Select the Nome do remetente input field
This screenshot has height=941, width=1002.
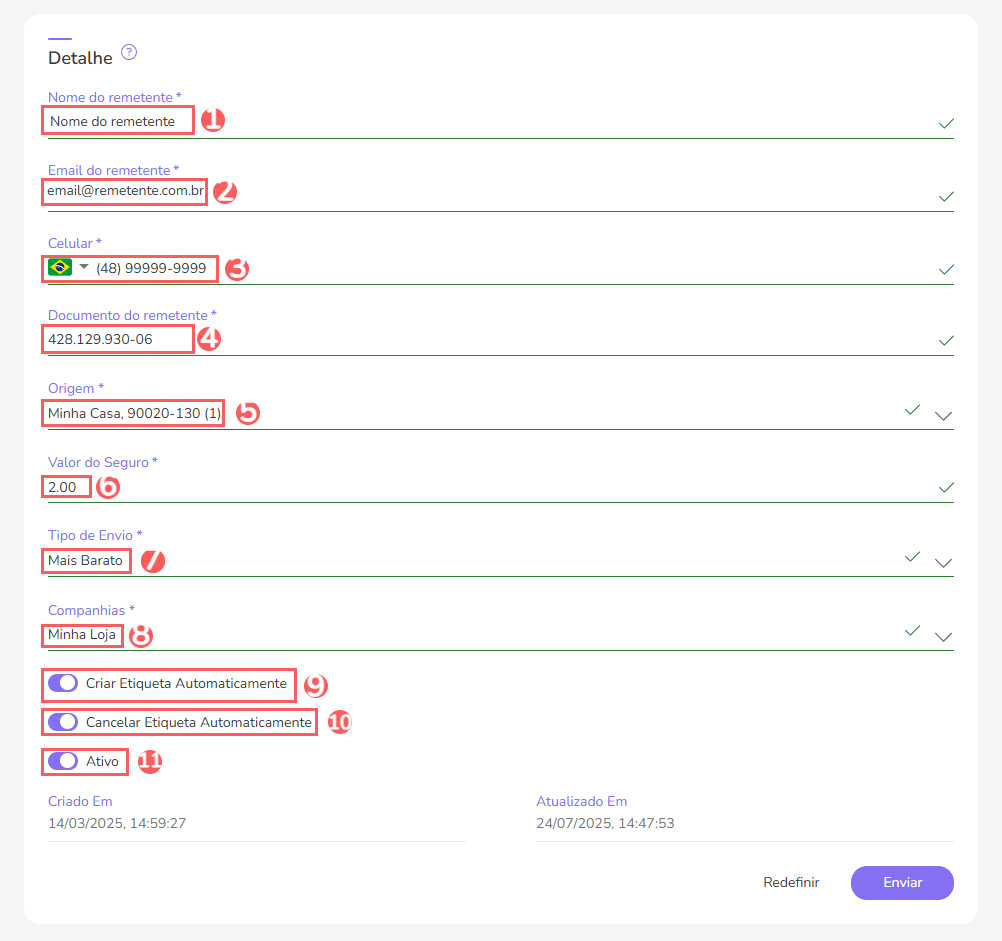pyautogui.click(x=117, y=120)
